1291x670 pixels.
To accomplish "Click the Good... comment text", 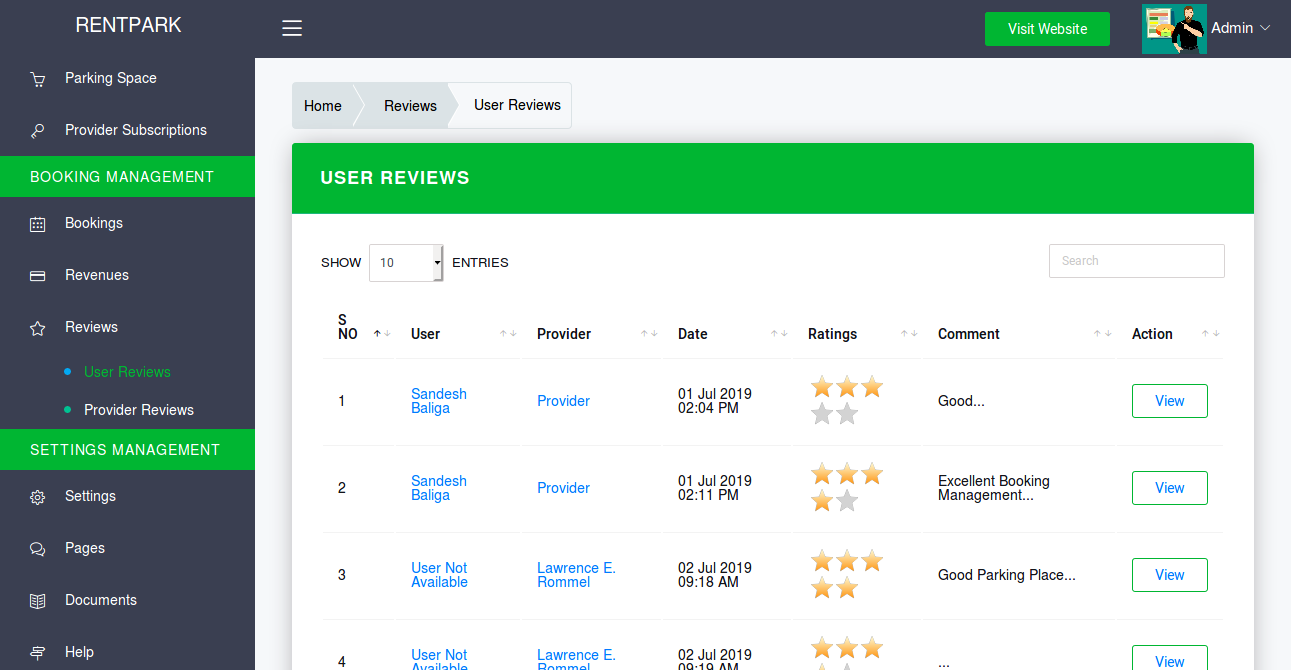I will (x=961, y=401).
